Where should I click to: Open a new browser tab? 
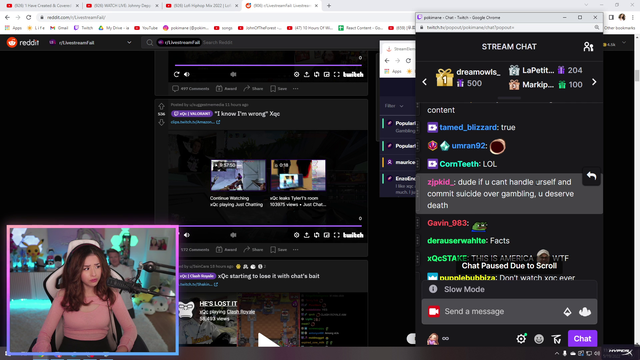329,6
